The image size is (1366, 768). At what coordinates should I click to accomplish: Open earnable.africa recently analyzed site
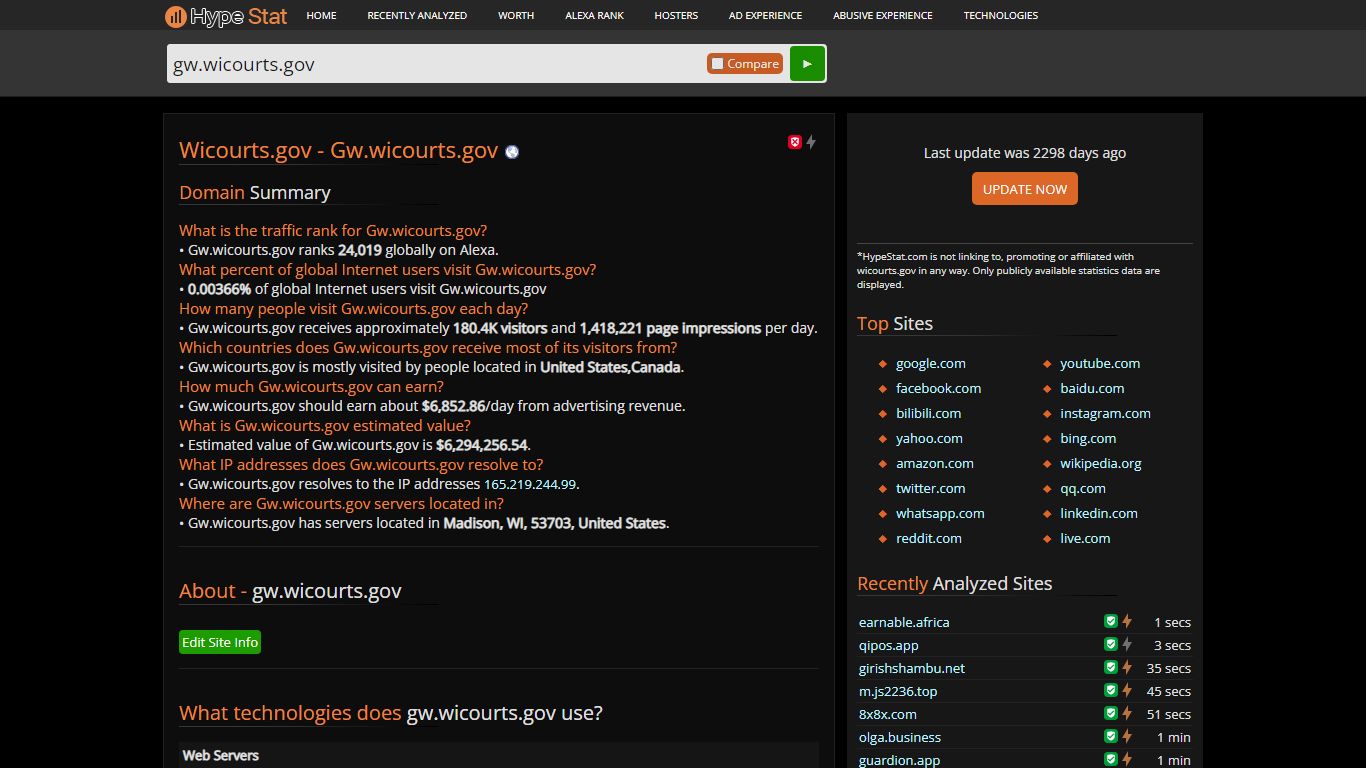[904, 622]
